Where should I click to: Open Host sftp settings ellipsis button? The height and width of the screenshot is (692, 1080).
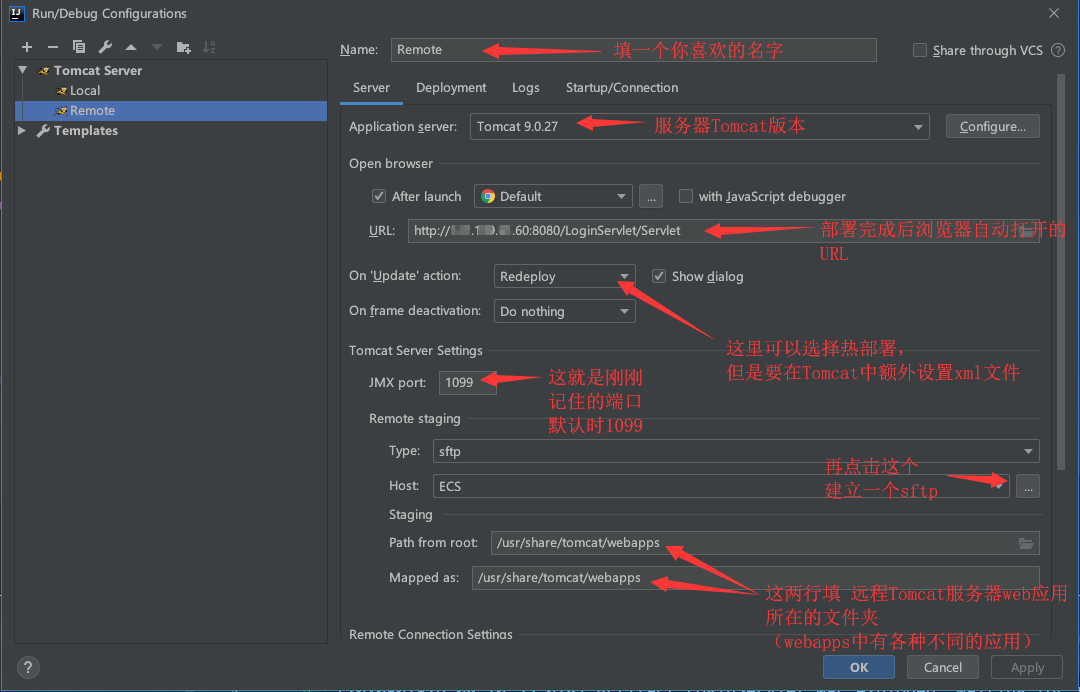[1028, 487]
